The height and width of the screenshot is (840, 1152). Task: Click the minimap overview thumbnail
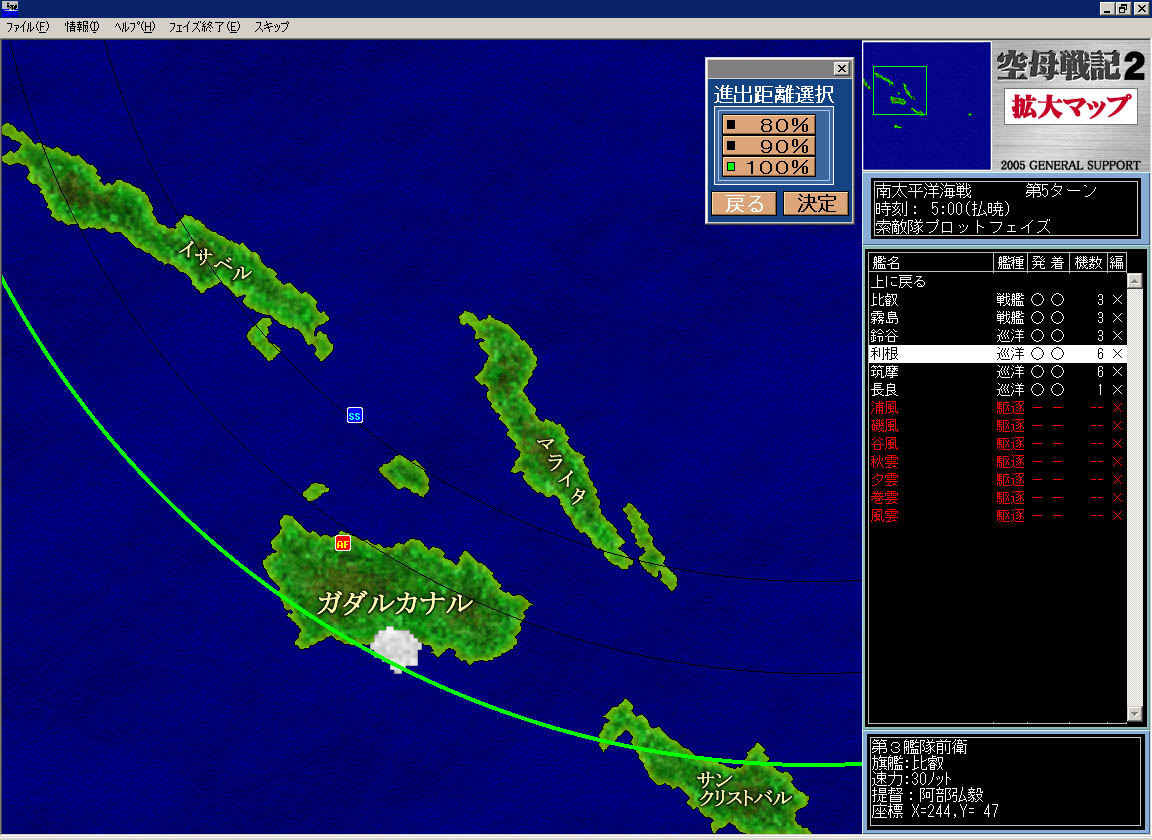(926, 106)
